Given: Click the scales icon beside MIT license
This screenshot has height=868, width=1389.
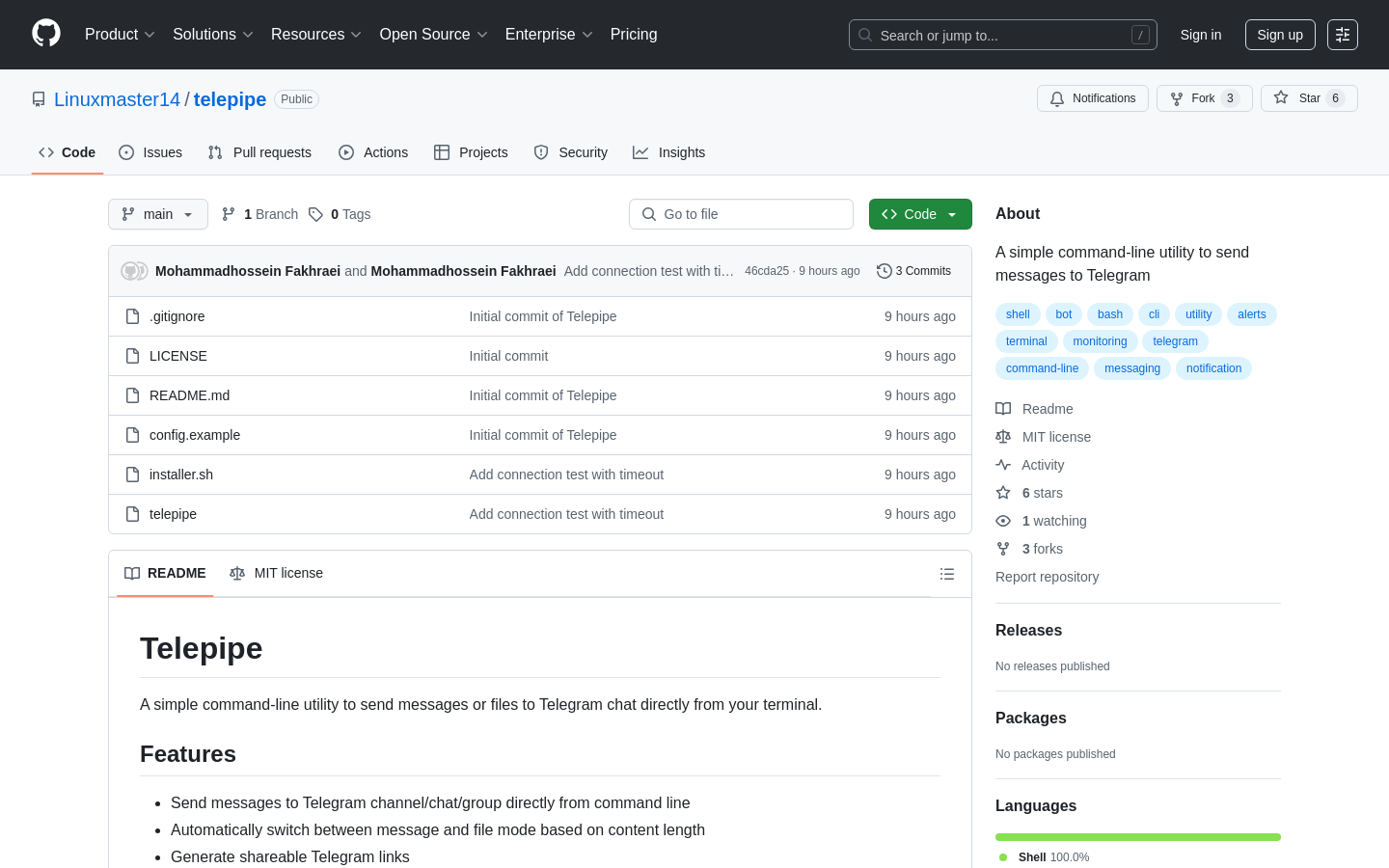Looking at the screenshot, I should pos(1003,437).
